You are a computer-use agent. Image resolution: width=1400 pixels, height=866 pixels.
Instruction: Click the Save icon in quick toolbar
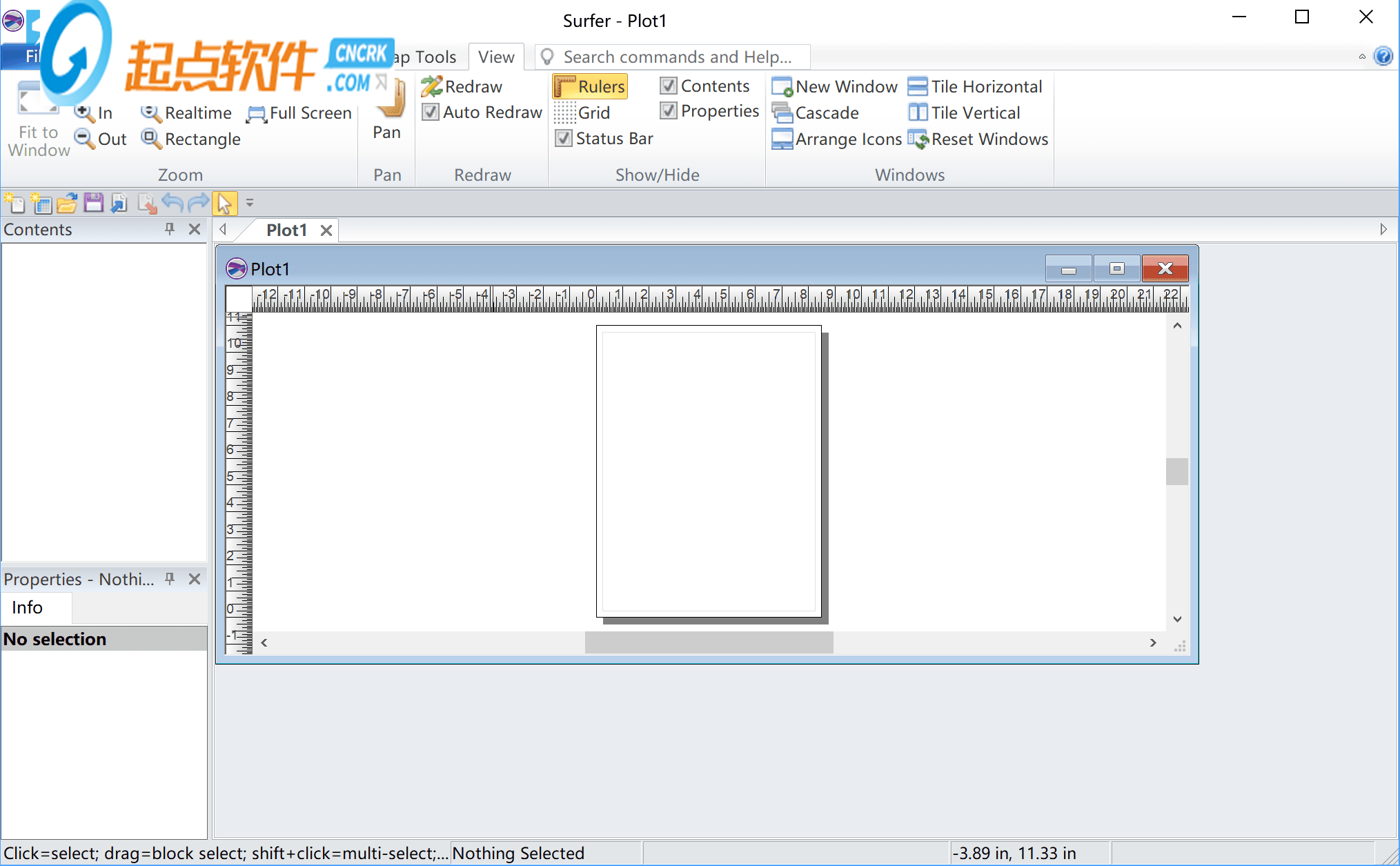click(x=94, y=203)
